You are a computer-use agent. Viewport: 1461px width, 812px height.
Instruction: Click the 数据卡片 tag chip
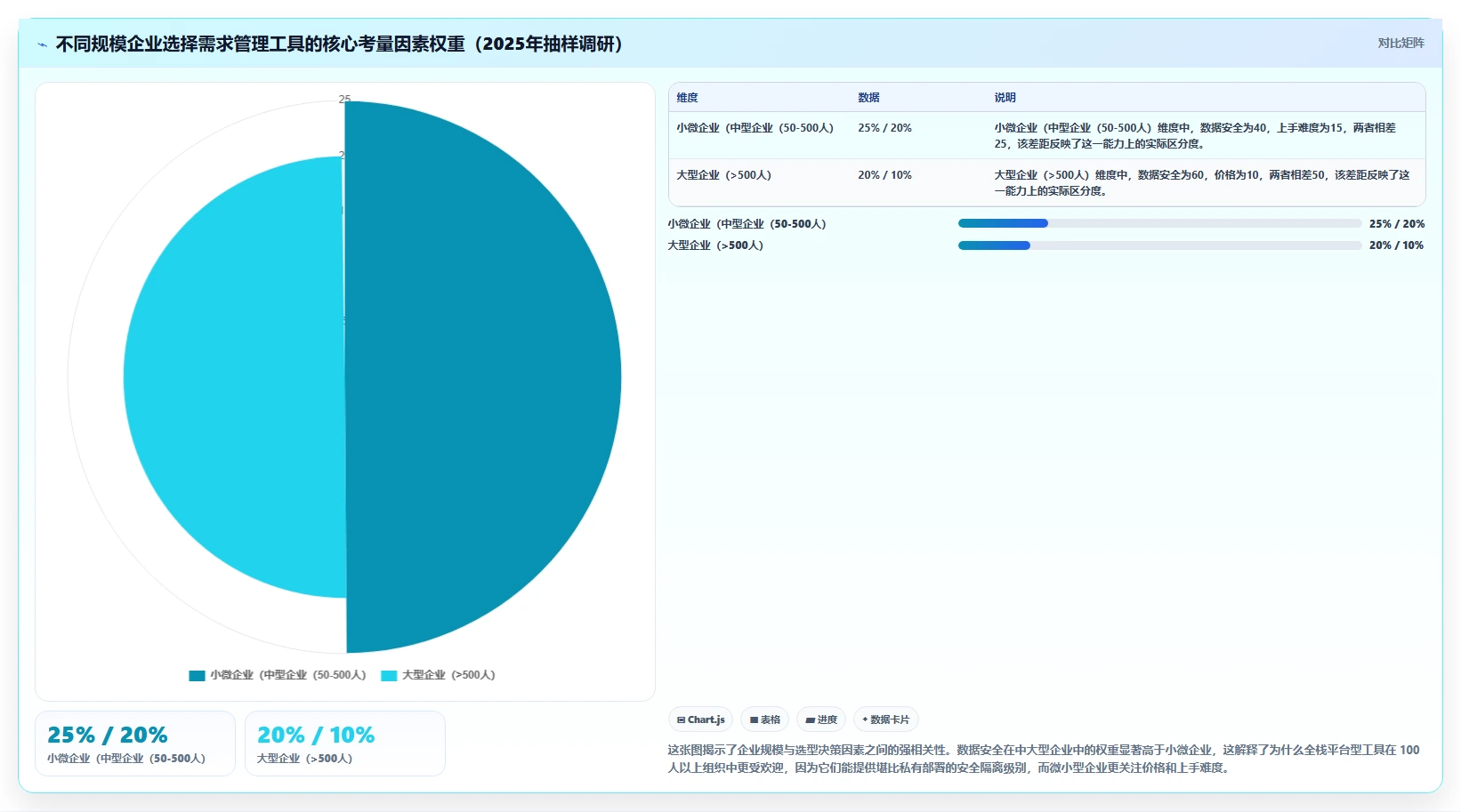[x=885, y=720]
